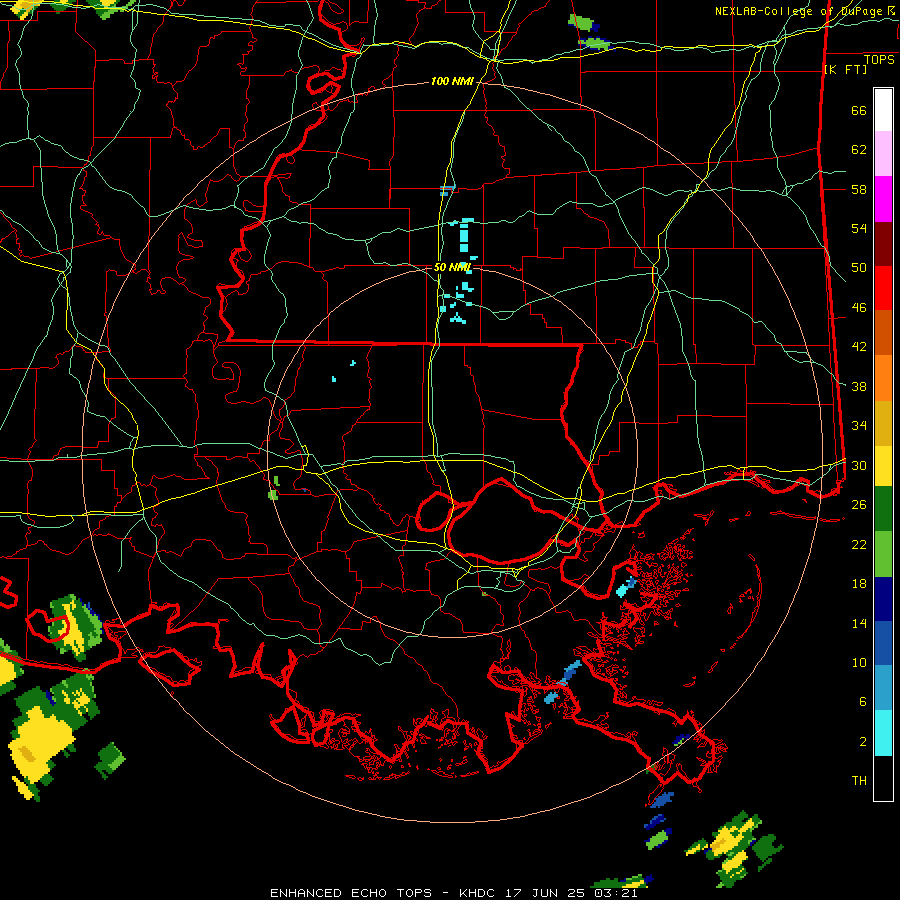Click the "62" legend value
Viewport: 900px width, 900px height.
859,150
